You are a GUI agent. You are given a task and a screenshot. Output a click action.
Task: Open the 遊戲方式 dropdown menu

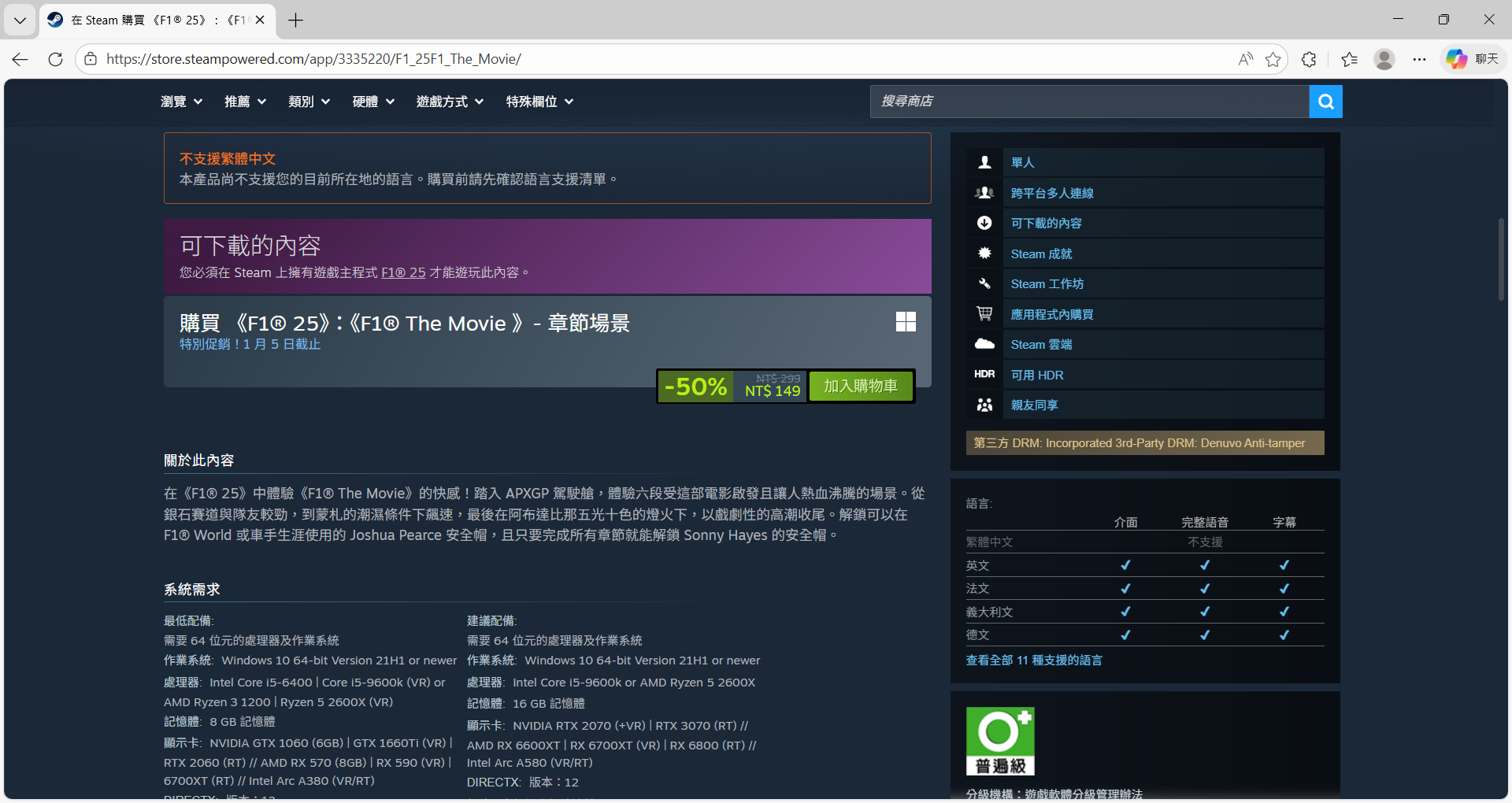(450, 102)
